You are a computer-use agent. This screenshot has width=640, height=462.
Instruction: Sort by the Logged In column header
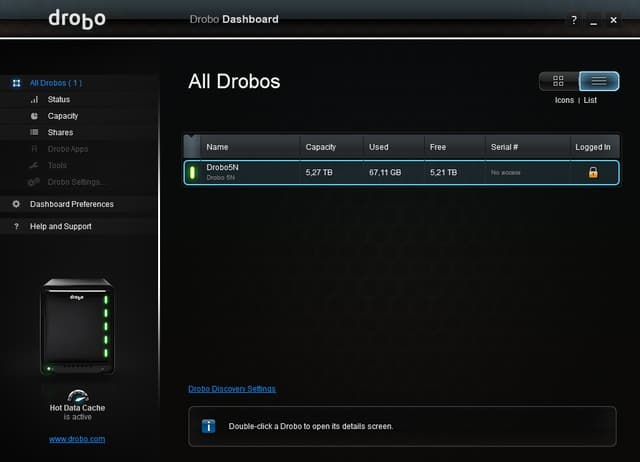[x=595, y=147]
